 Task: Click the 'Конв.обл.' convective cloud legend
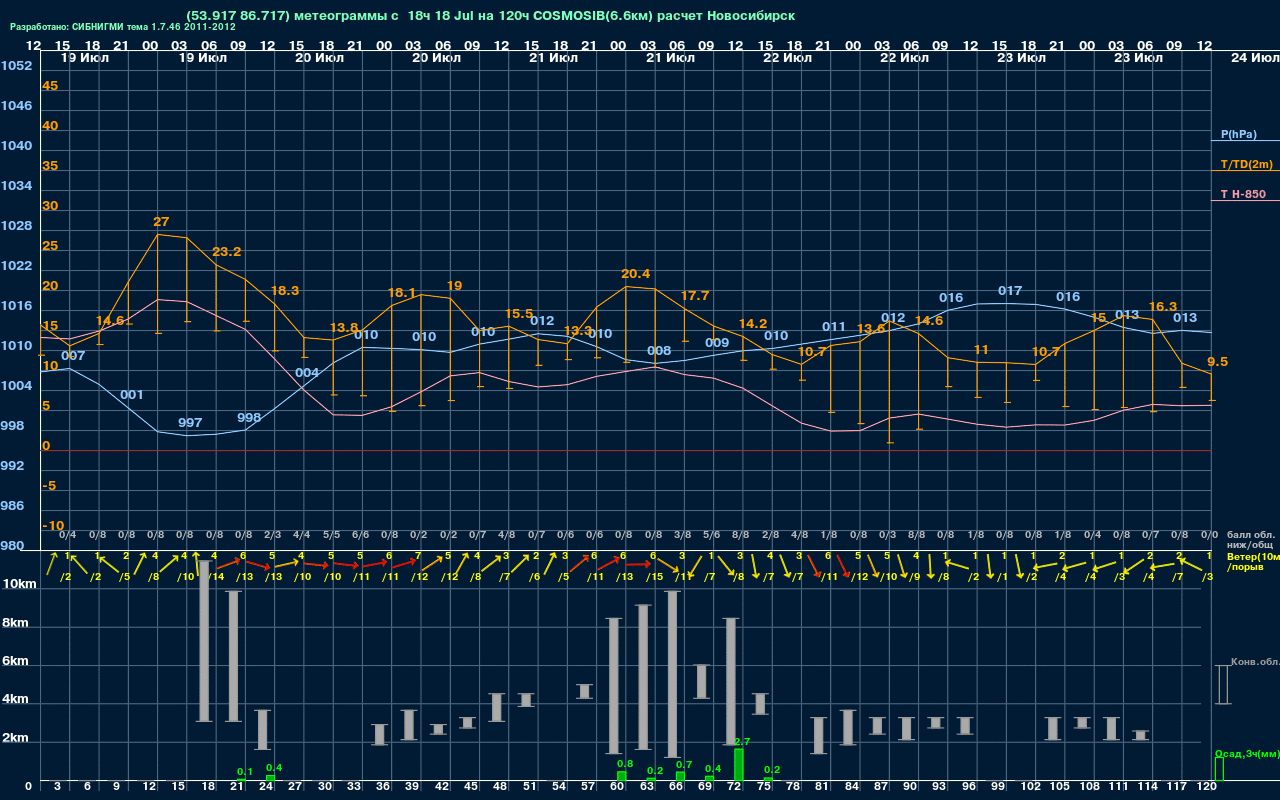[x=1255, y=662]
